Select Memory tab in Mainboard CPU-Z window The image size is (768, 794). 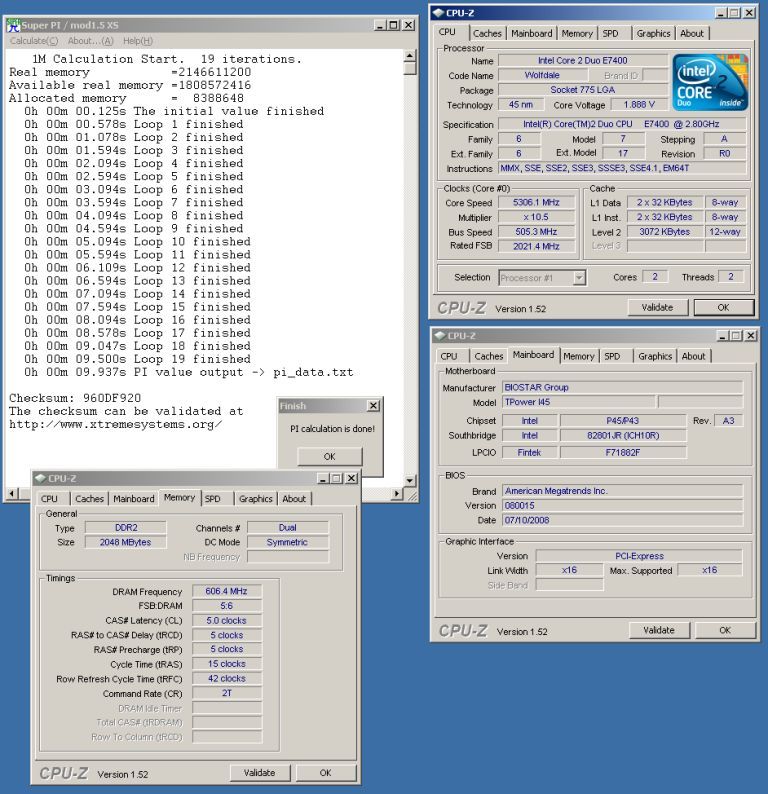tap(579, 356)
